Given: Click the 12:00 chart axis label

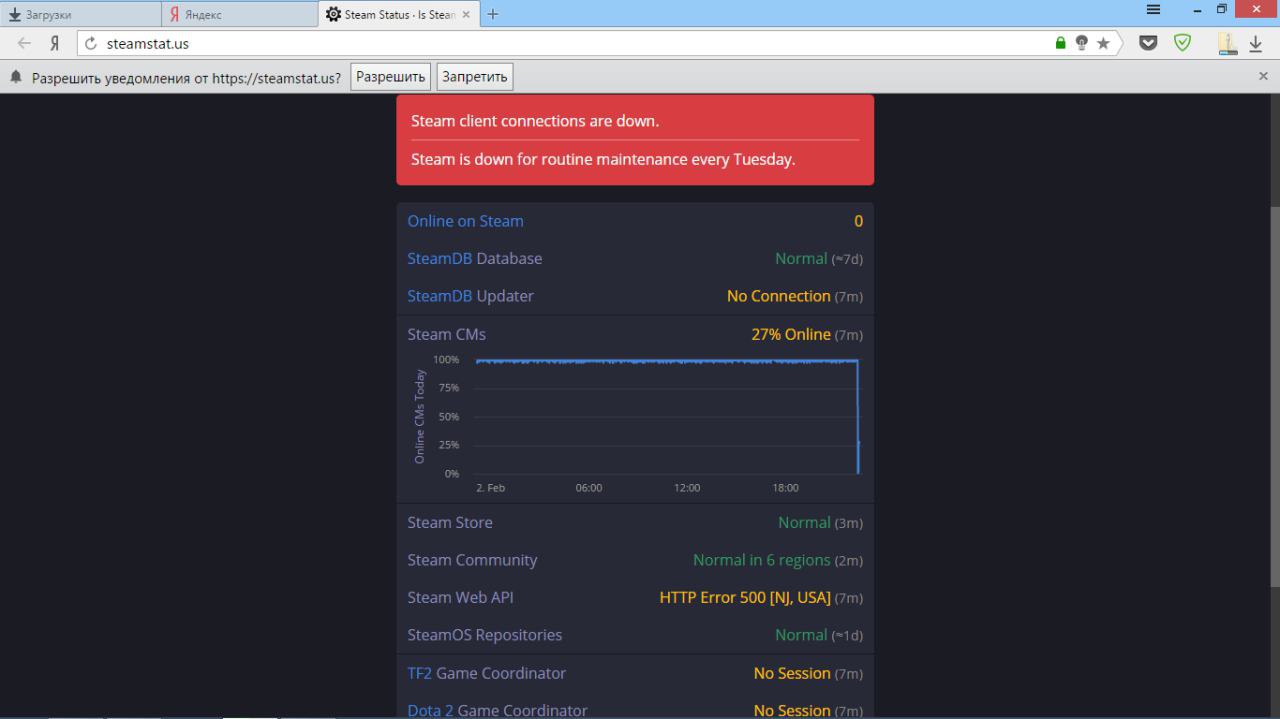Looking at the screenshot, I should pos(687,488).
